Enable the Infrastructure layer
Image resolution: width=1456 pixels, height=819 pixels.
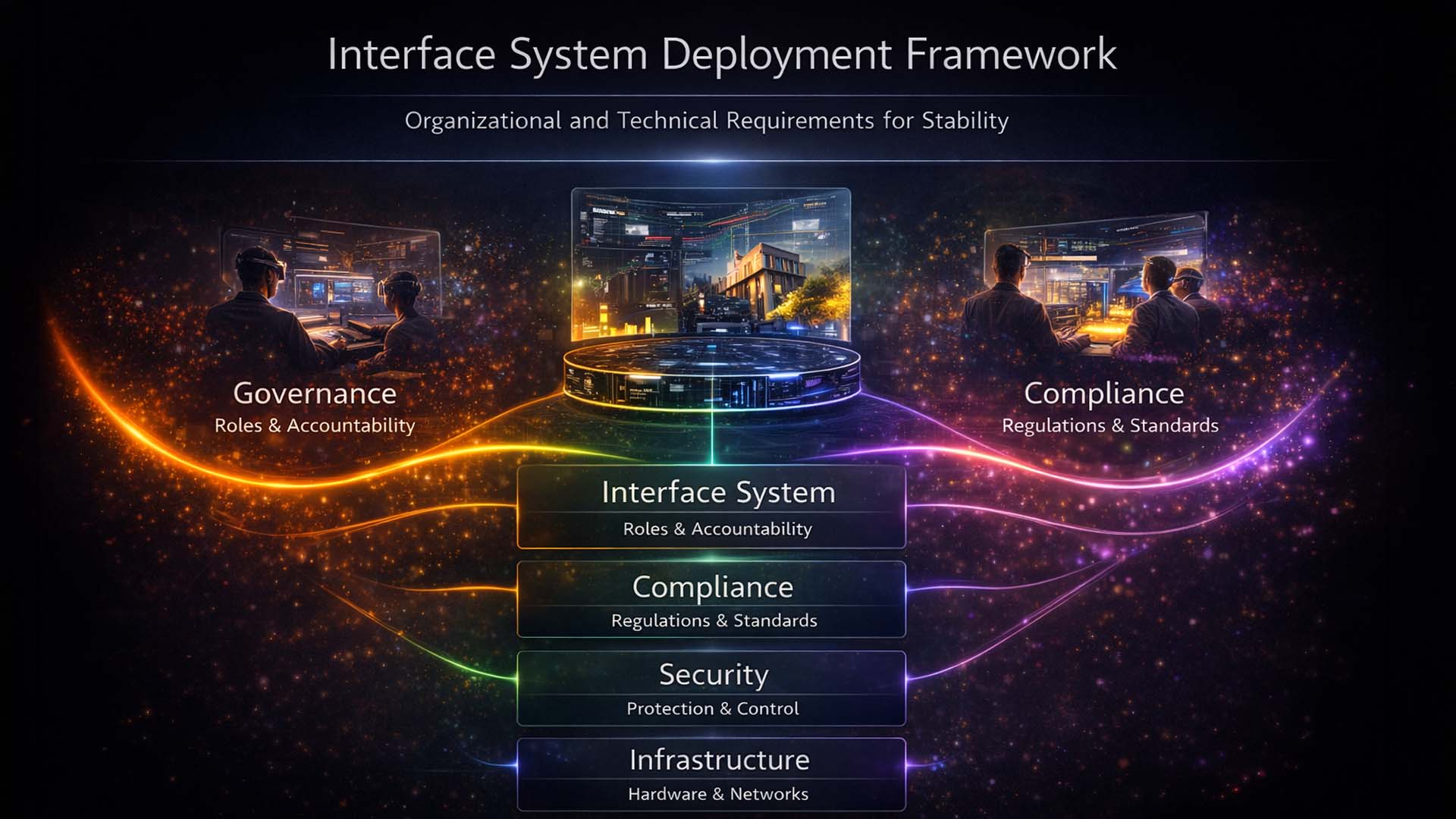point(711,773)
